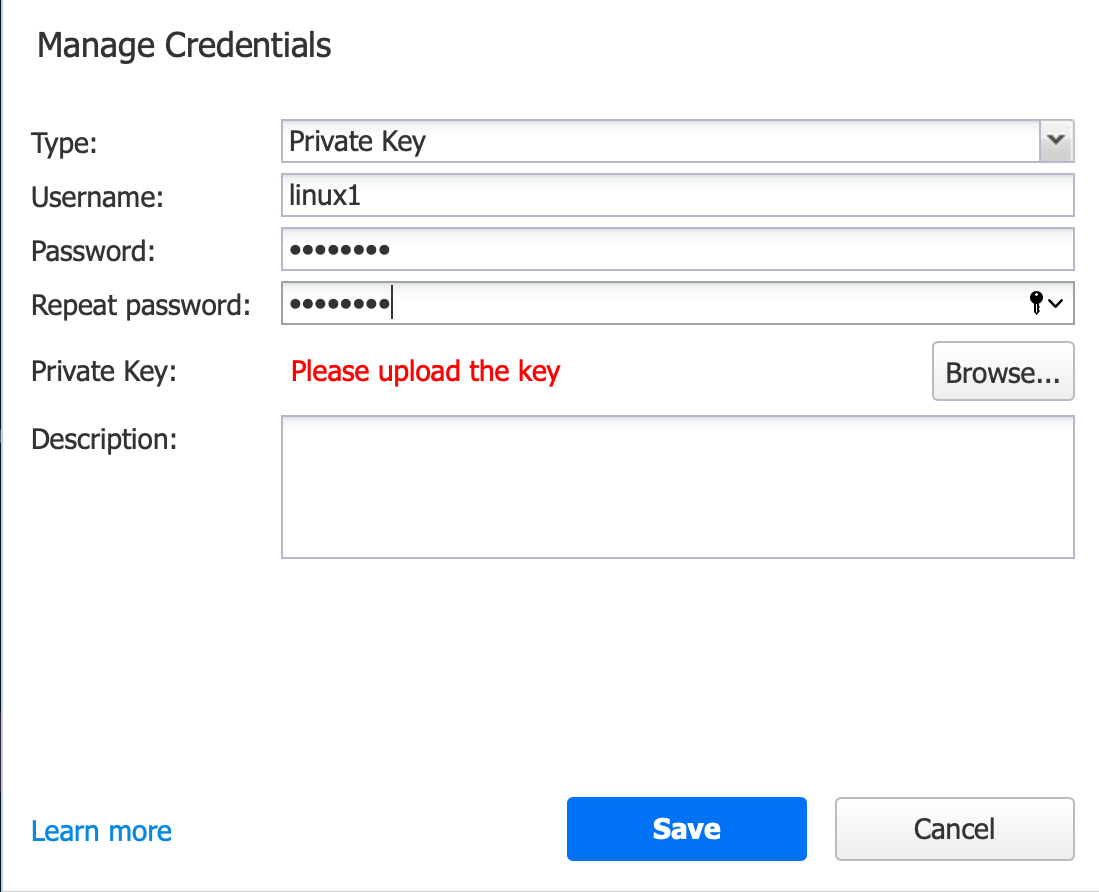This screenshot has height=892, width=1099.
Task: Open the Learn more link
Action: click(x=101, y=831)
